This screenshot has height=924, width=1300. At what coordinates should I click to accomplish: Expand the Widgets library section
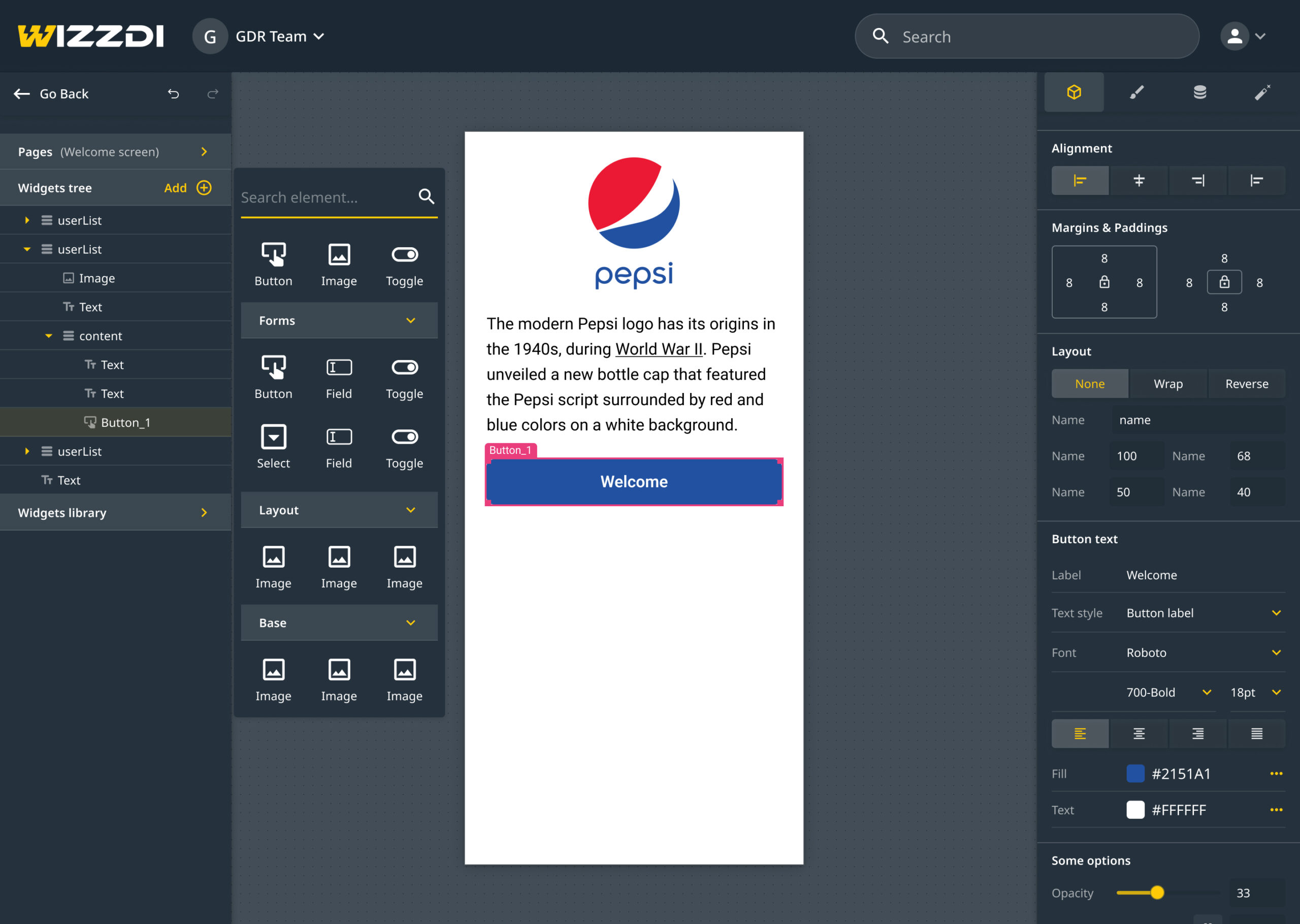coord(115,513)
